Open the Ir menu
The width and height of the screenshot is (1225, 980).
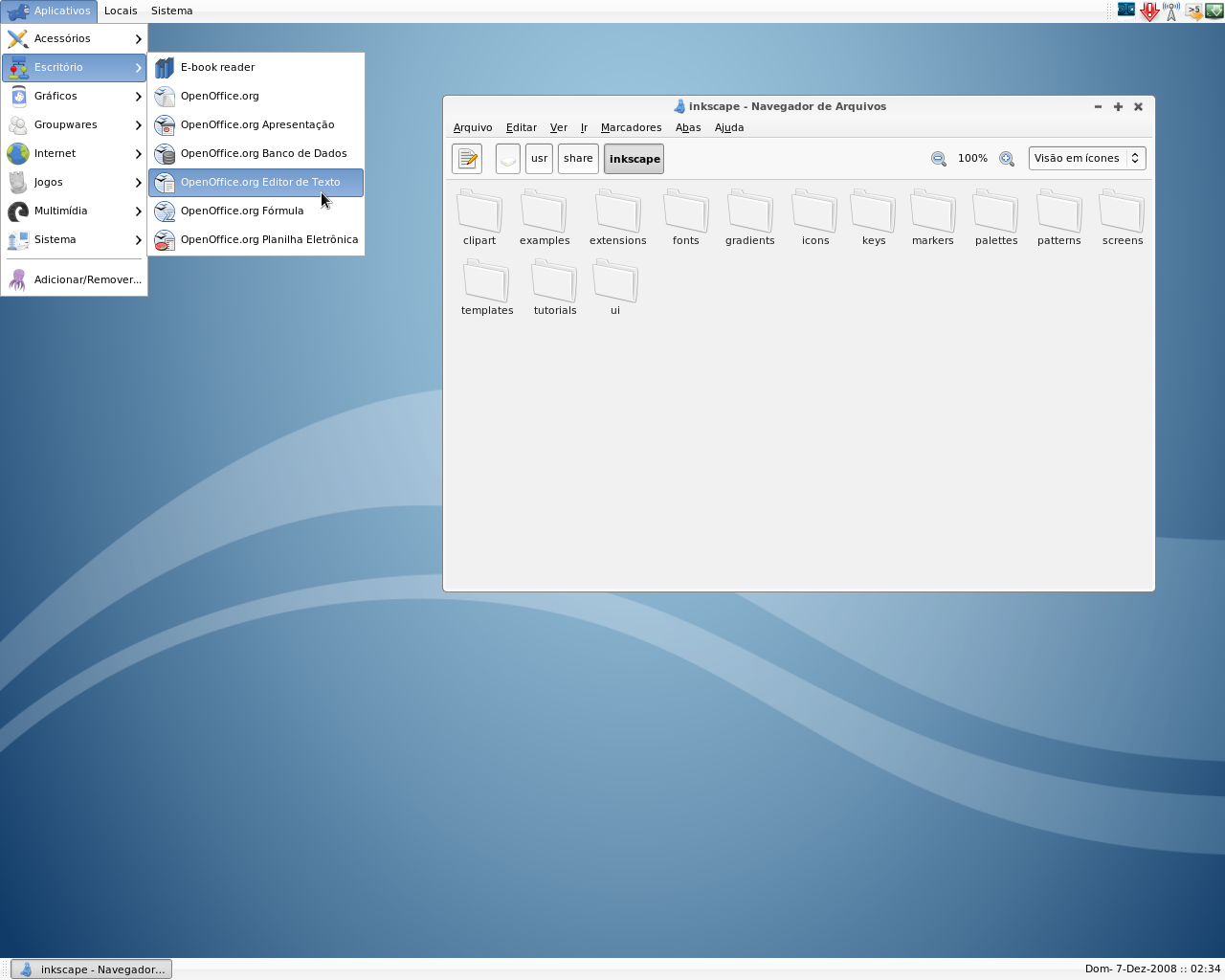click(584, 127)
